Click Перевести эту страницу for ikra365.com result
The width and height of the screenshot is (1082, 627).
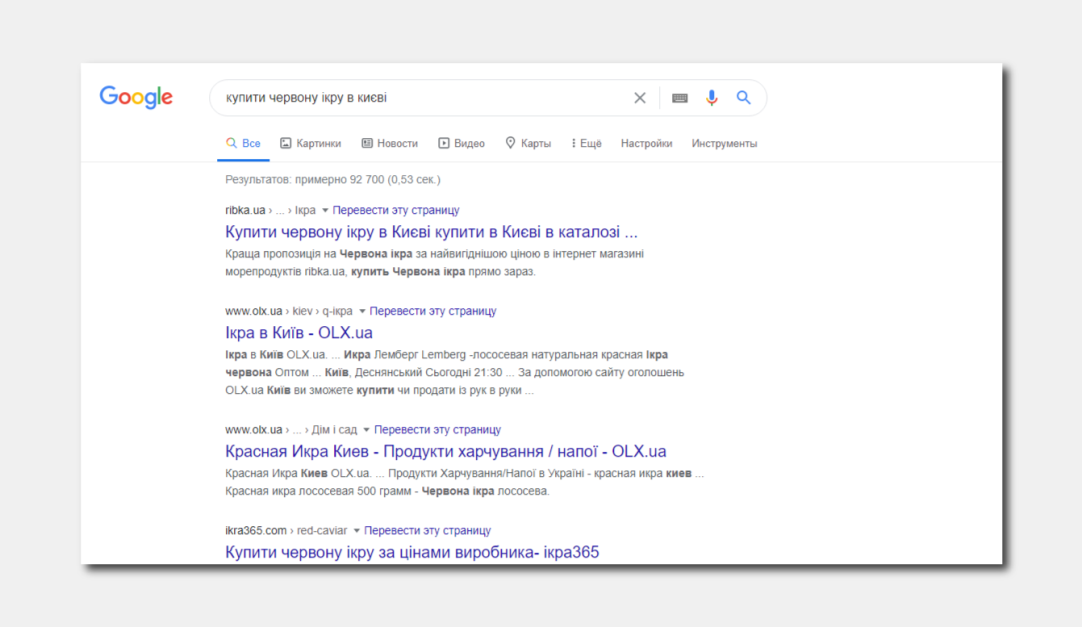tap(428, 530)
